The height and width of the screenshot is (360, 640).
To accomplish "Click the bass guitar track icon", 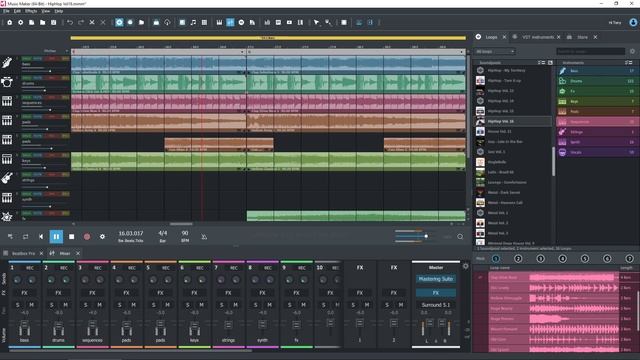I will [7, 63].
